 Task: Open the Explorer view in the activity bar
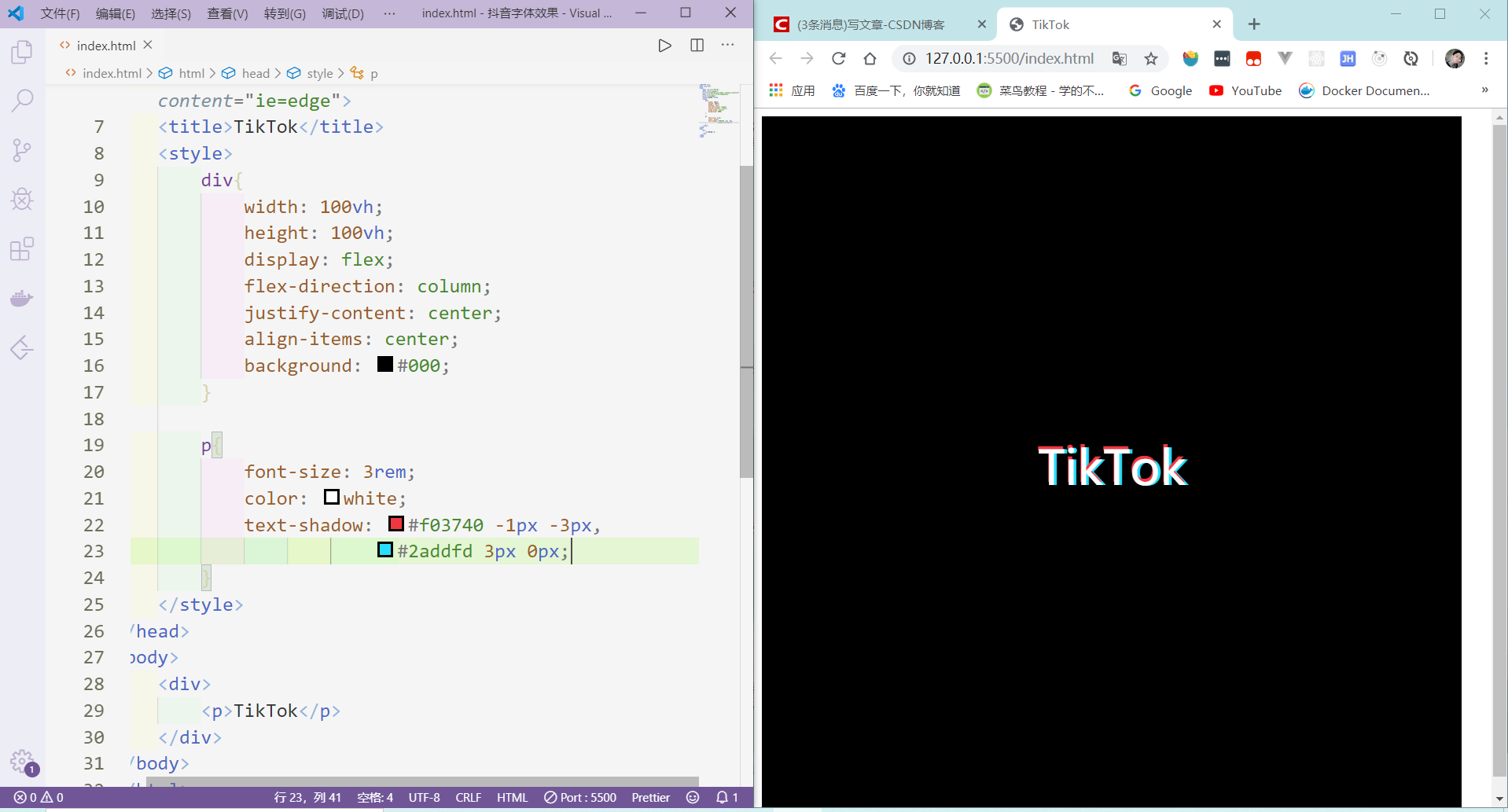pos(22,53)
